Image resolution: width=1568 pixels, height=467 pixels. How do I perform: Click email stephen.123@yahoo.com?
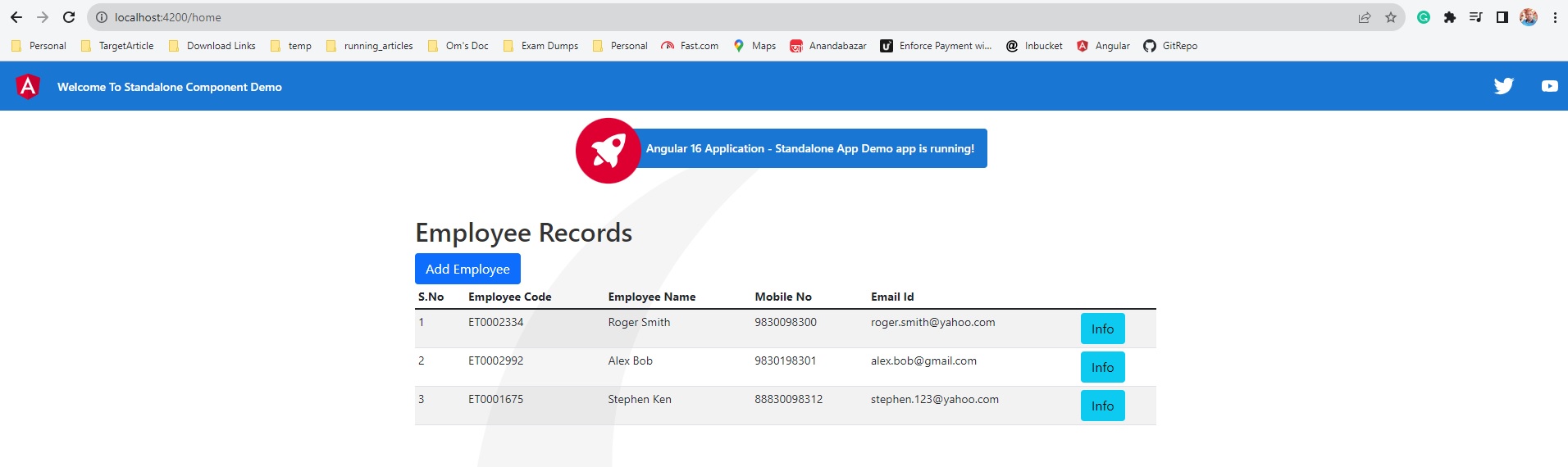point(935,399)
